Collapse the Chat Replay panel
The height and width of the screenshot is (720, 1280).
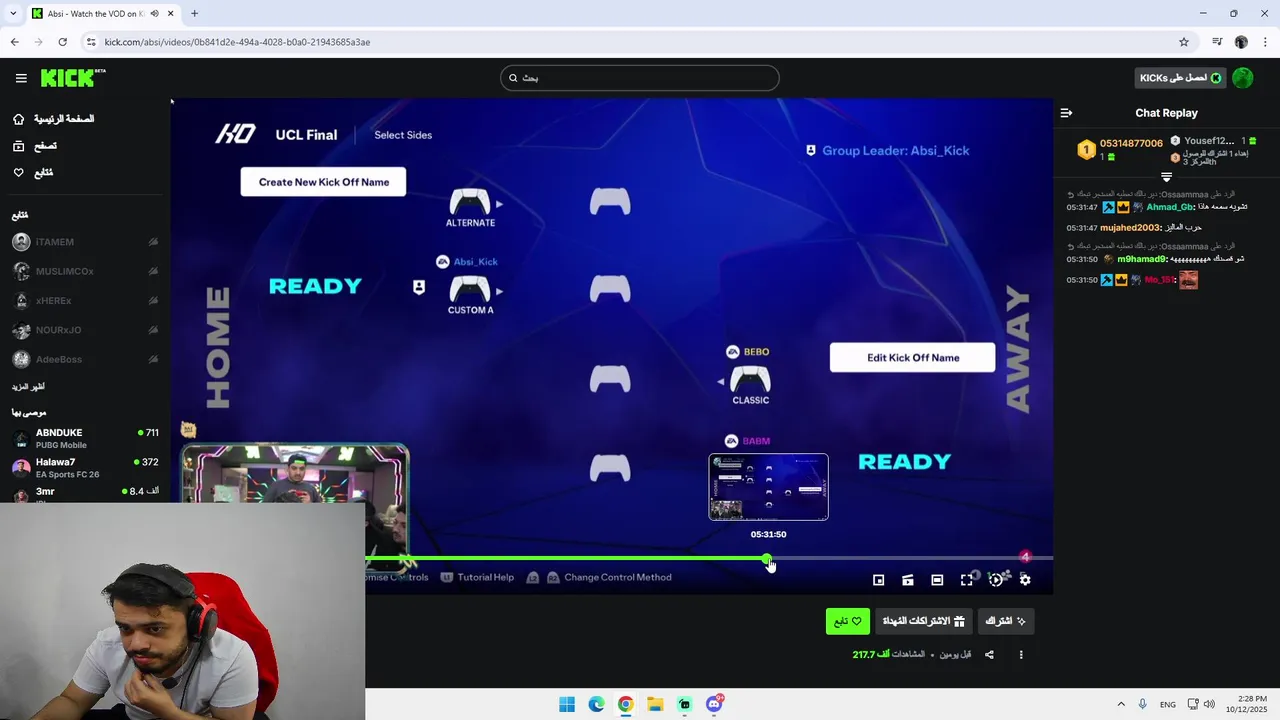1066,113
